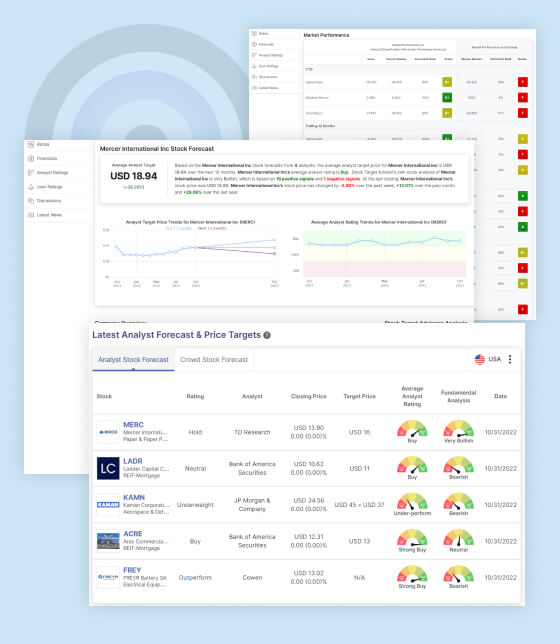Click Discussions icon in Mercer forecast sidebar
The height and width of the screenshot is (644, 560).
pyautogui.click(x=31, y=201)
